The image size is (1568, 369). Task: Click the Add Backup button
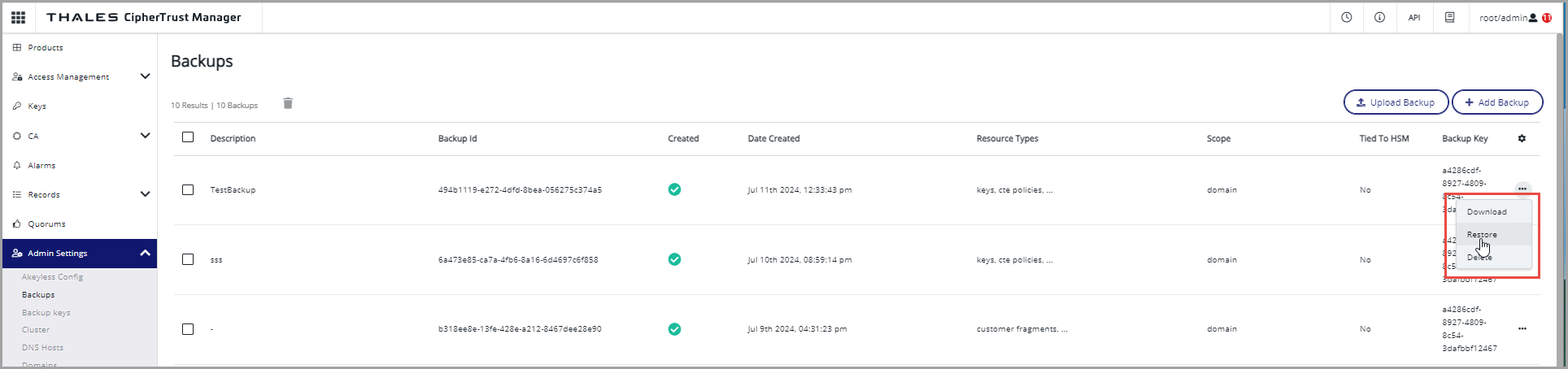[x=1496, y=102]
